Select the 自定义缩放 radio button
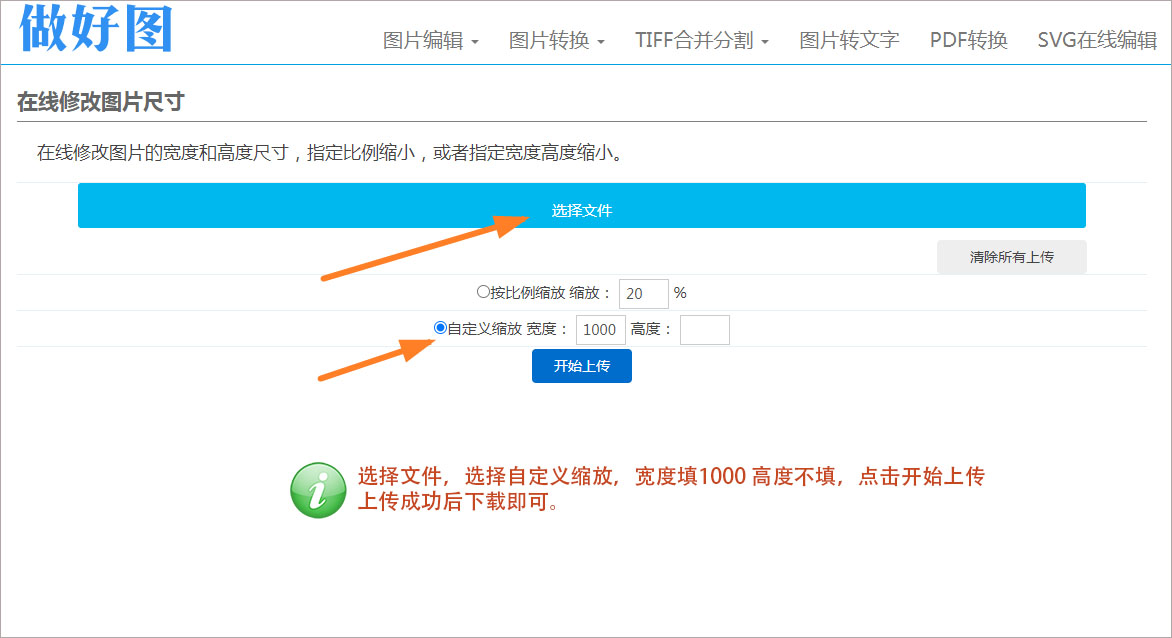Viewport: 1172px width, 638px height. coord(440,328)
